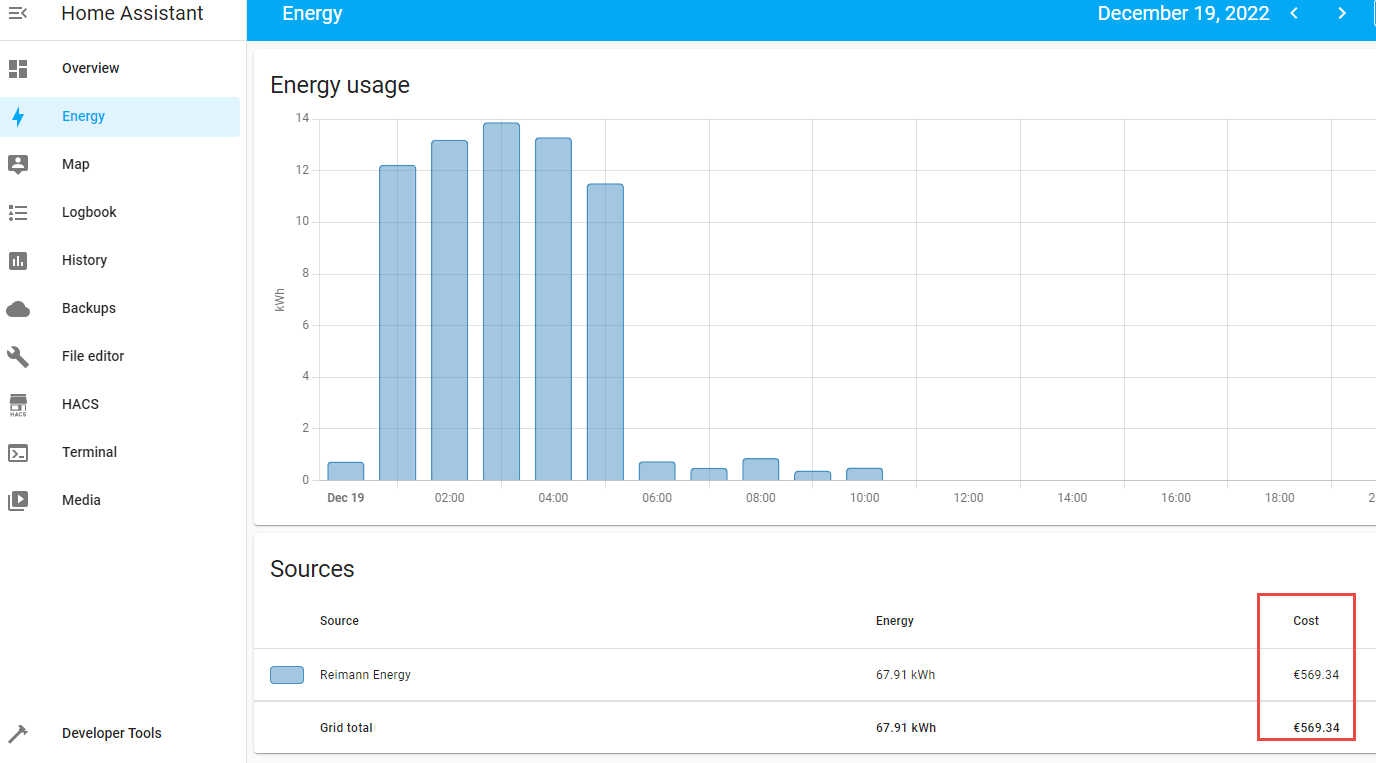Open the Logbook menu item
The image size is (1376, 763).
pos(89,212)
